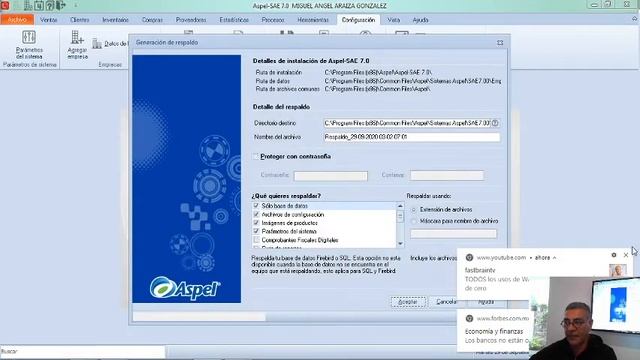Click Ruta de archivos comunes path text
The width and height of the screenshot is (640, 360).
[x=377, y=89]
